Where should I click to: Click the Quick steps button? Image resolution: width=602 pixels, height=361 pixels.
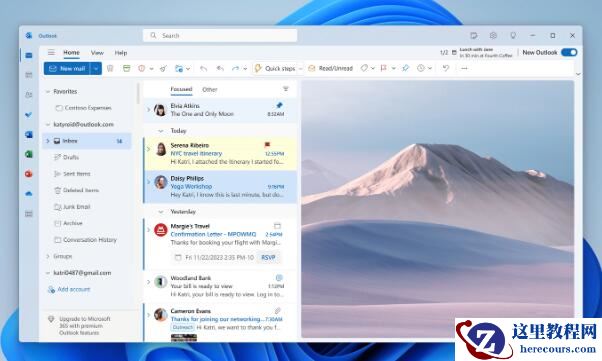(275, 68)
